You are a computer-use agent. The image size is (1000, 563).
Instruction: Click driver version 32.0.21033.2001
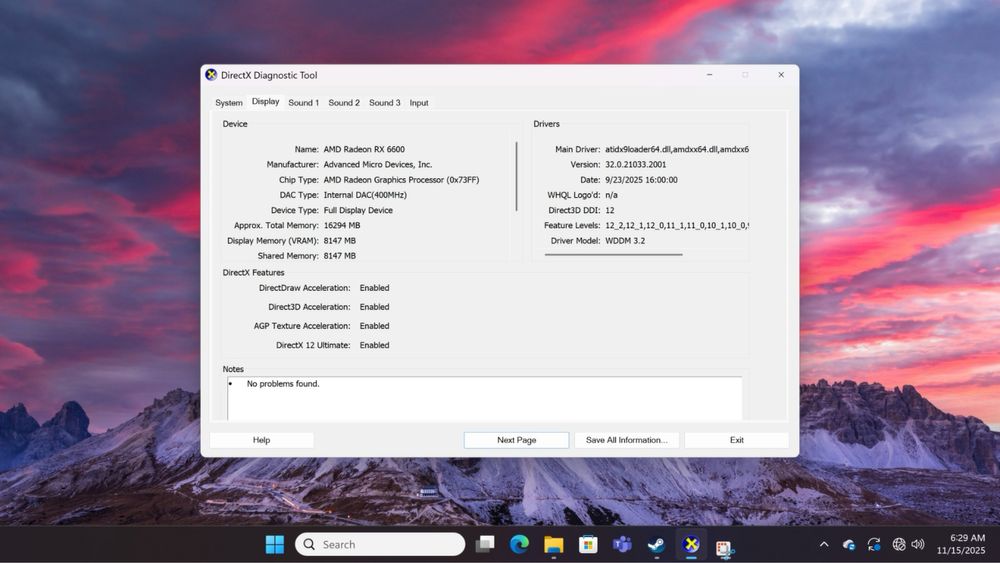(635, 165)
